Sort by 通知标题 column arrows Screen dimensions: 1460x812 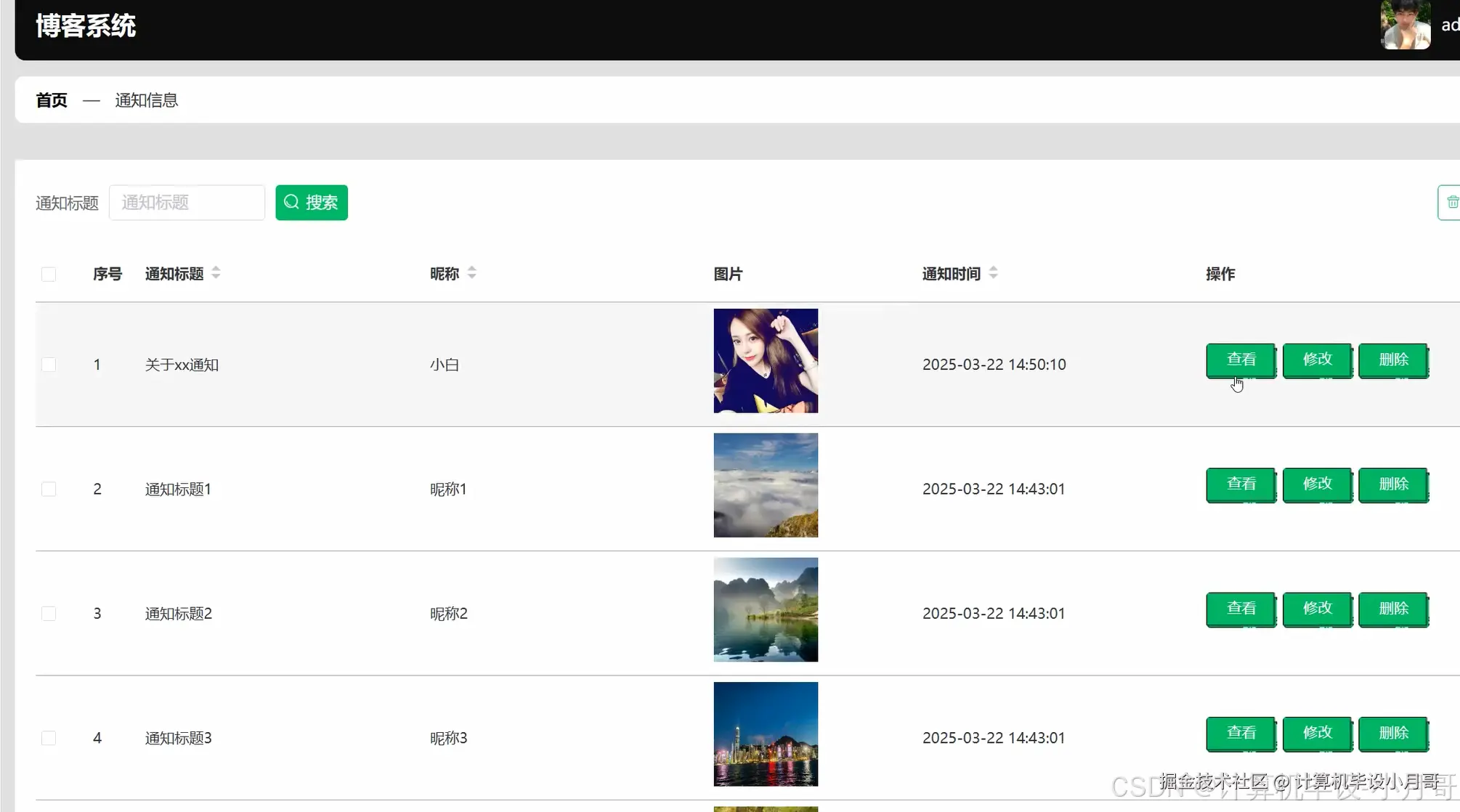216,273
